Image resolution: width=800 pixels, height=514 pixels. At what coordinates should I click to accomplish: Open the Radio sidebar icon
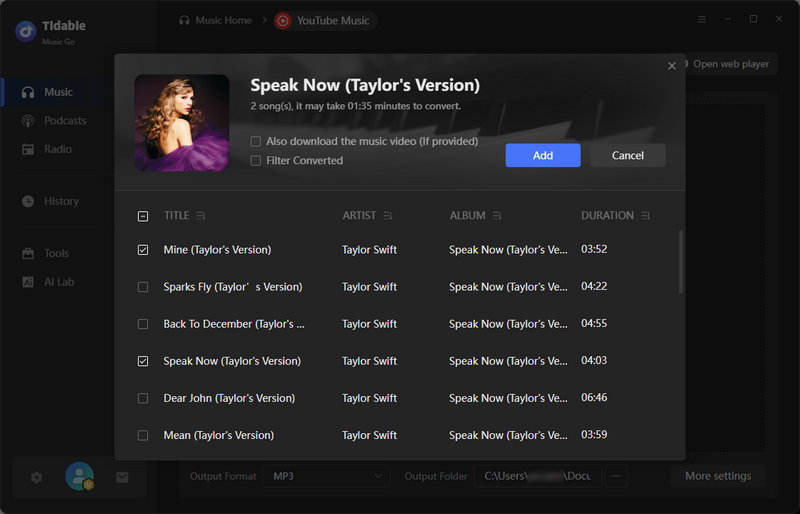point(28,150)
